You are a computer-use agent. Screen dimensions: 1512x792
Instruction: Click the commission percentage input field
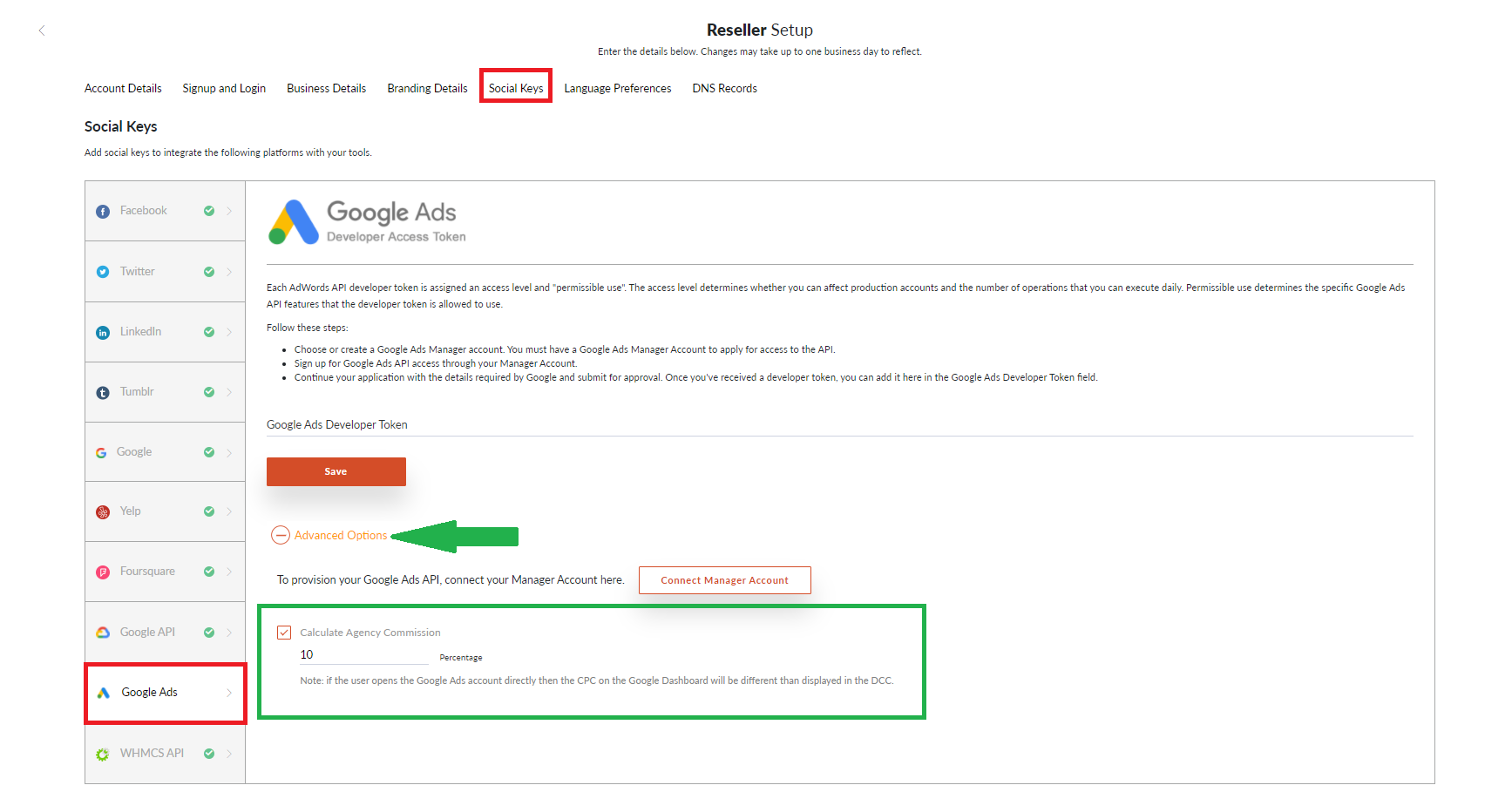point(363,655)
